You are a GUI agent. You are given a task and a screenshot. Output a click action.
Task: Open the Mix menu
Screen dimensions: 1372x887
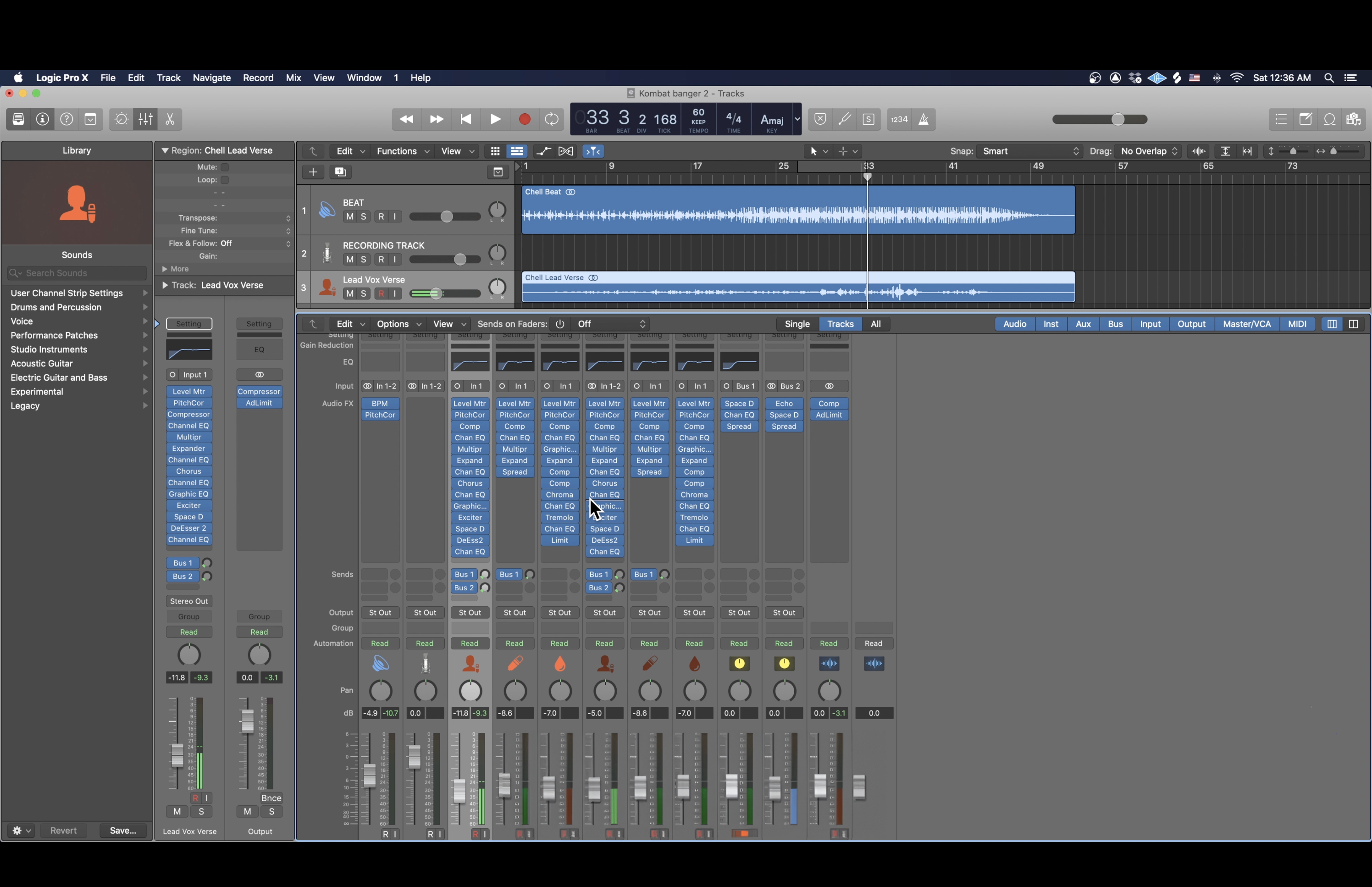[x=293, y=78]
